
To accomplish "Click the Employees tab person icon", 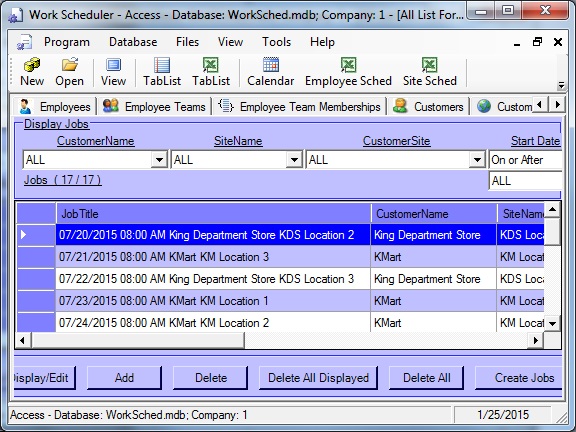I will click(25, 107).
